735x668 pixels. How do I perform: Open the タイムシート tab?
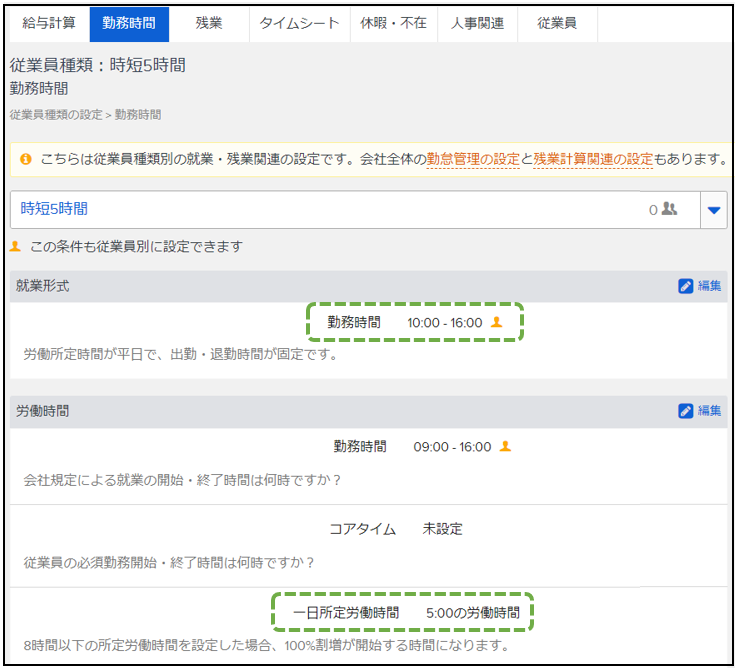coord(299,23)
